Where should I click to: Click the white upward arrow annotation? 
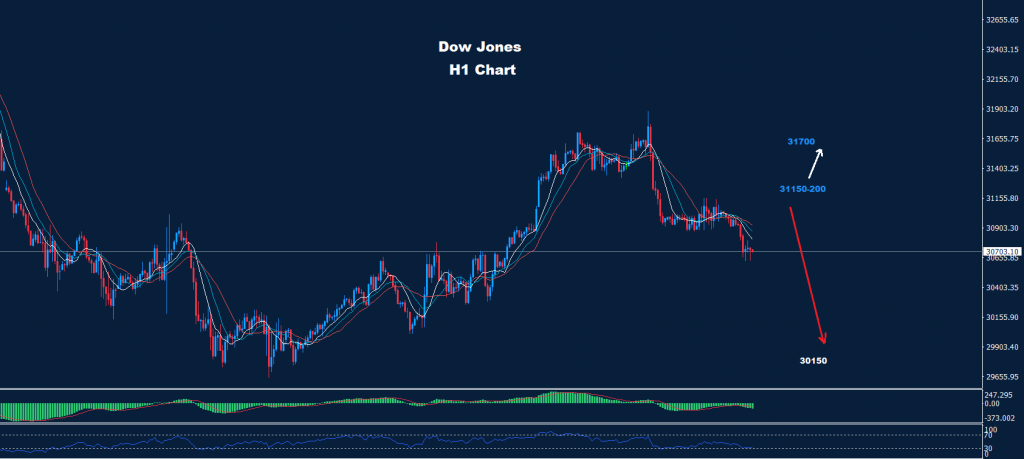click(815, 163)
